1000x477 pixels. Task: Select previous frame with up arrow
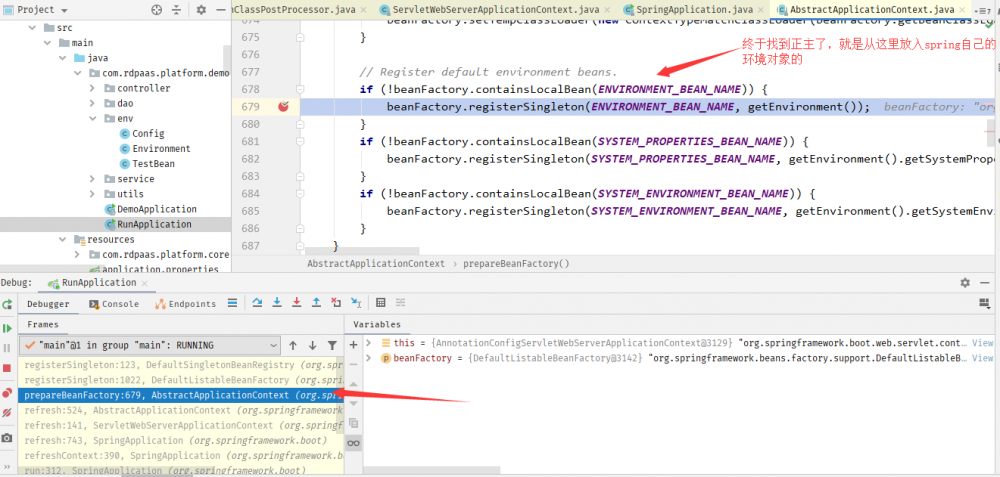293,346
